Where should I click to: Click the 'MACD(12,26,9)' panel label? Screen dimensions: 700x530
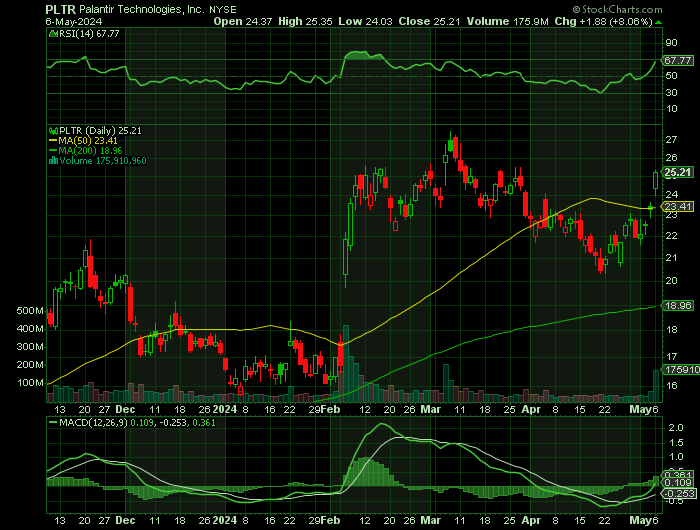(93, 423)
